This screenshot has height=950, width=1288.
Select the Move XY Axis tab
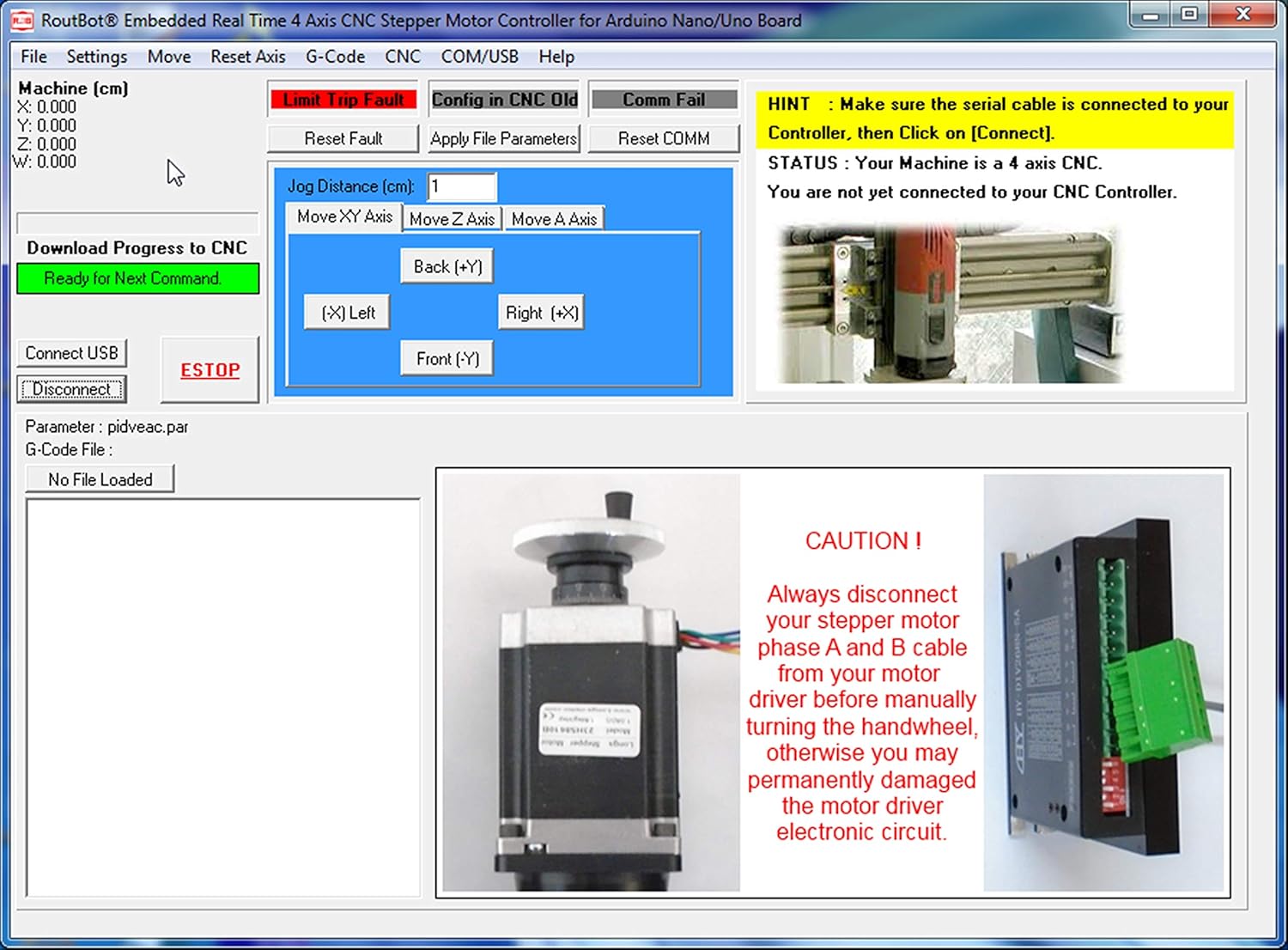point(344,217)
